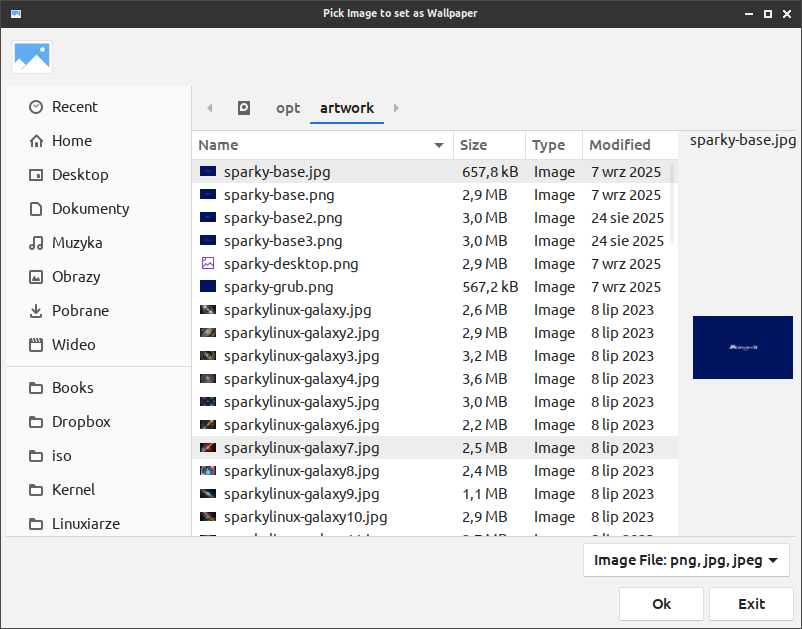This screenshot has width=802, height=629.
Task: Sort files by the Name column header
Action: [x=320, y=145]
